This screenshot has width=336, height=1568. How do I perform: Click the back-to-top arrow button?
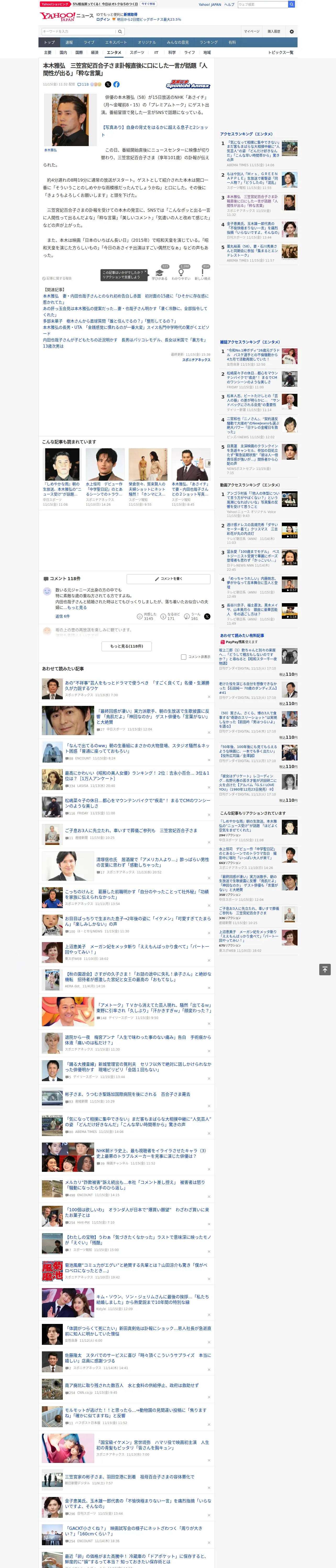click(325, 969)
